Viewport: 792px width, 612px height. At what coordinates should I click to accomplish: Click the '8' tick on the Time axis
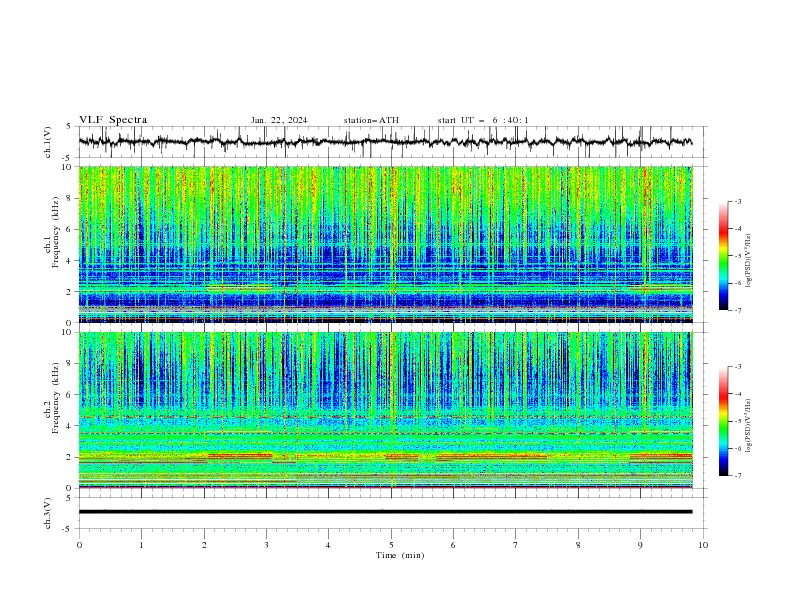click(x=578, y=545)
